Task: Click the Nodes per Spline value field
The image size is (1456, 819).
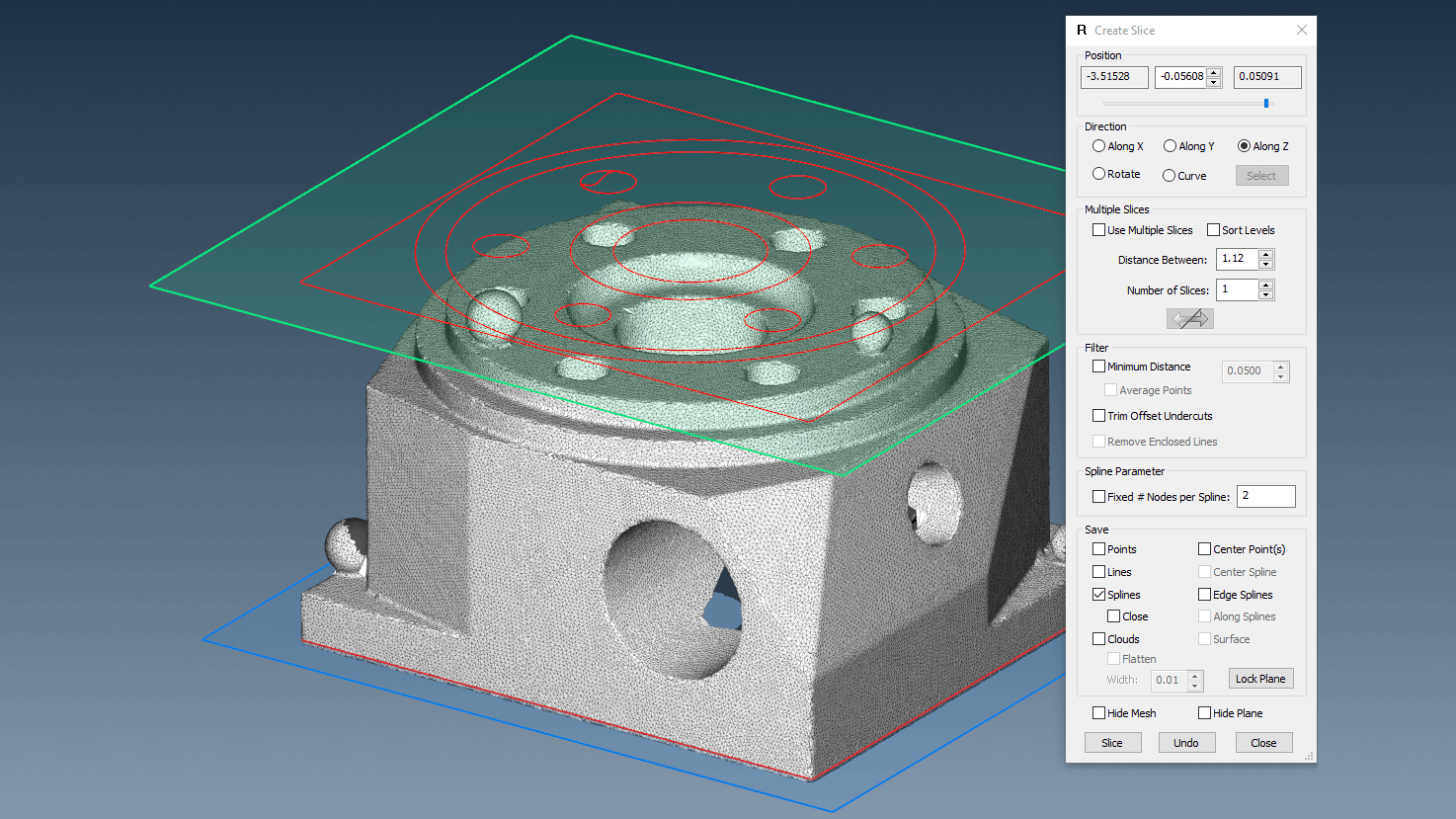Action: [x=1265, y=496]
